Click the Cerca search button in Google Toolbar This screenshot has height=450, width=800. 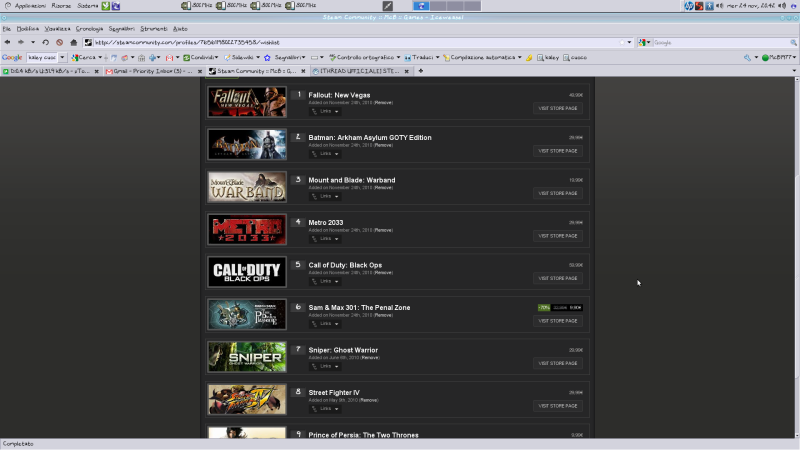click(x=86, y=58)
